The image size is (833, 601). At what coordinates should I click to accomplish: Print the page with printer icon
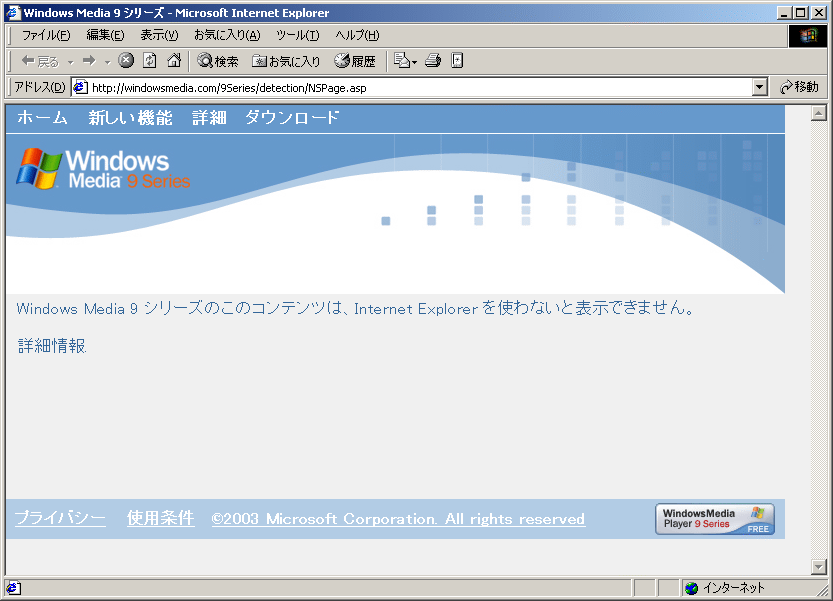433,61
